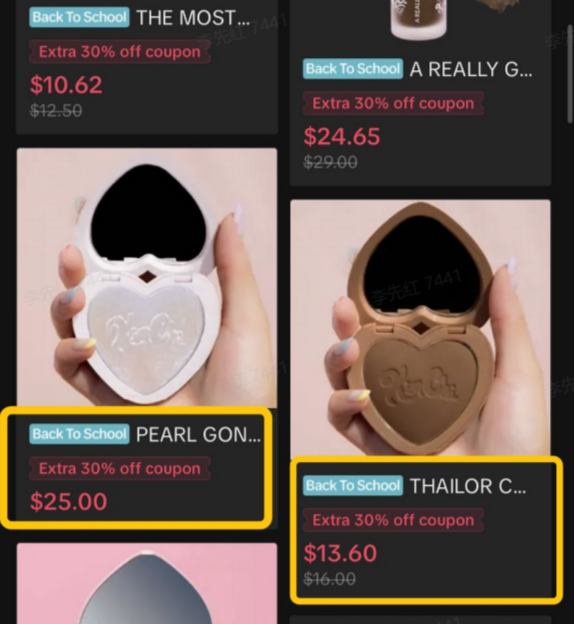Open the grey teardrop sponge product image

click(x=147, y=583)
